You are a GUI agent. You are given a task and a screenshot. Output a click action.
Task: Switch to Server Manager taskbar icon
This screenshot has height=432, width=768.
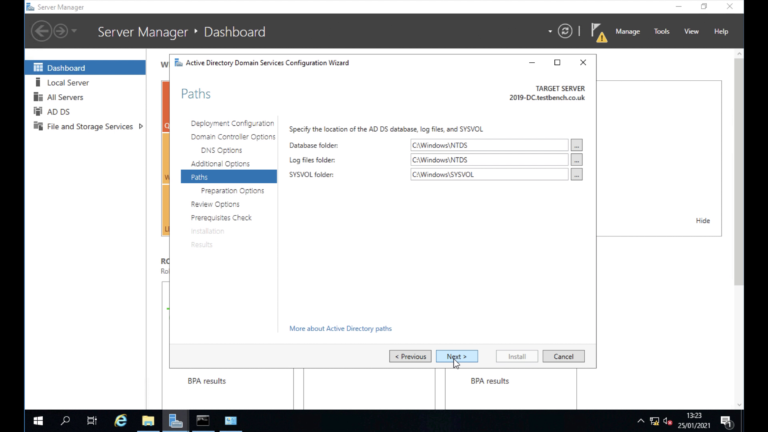175,421
